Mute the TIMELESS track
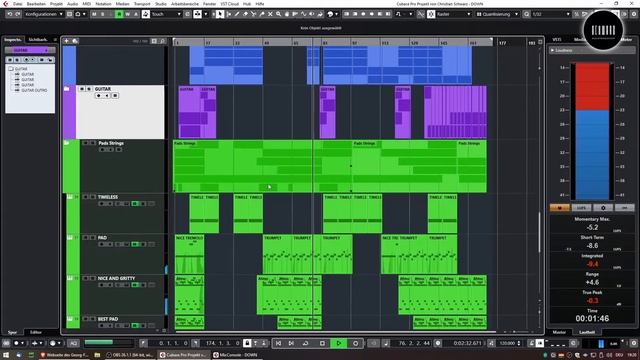640x360 pixels. [x=86, y=197]
